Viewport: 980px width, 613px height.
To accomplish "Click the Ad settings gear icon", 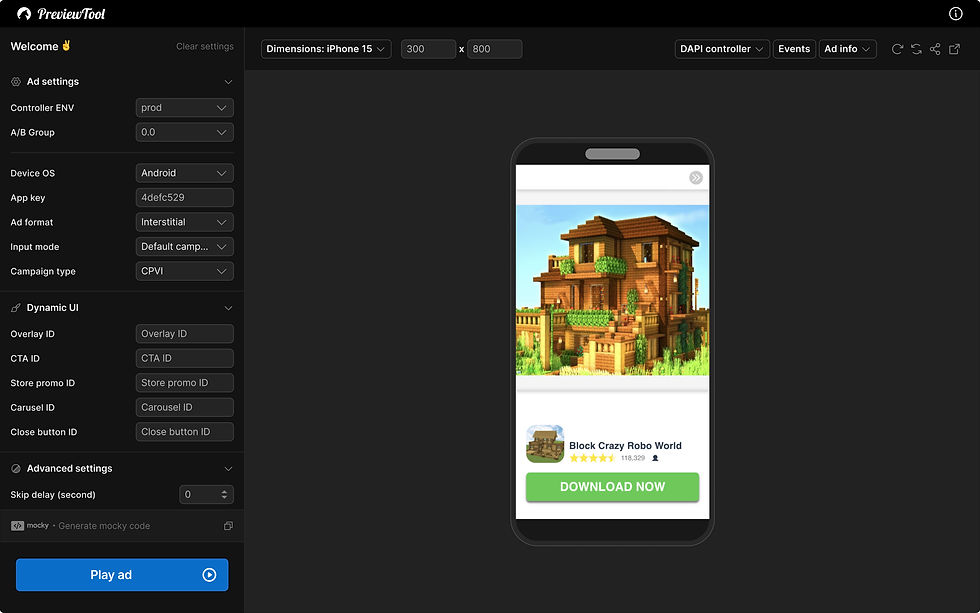I will [x=16, y=82].
